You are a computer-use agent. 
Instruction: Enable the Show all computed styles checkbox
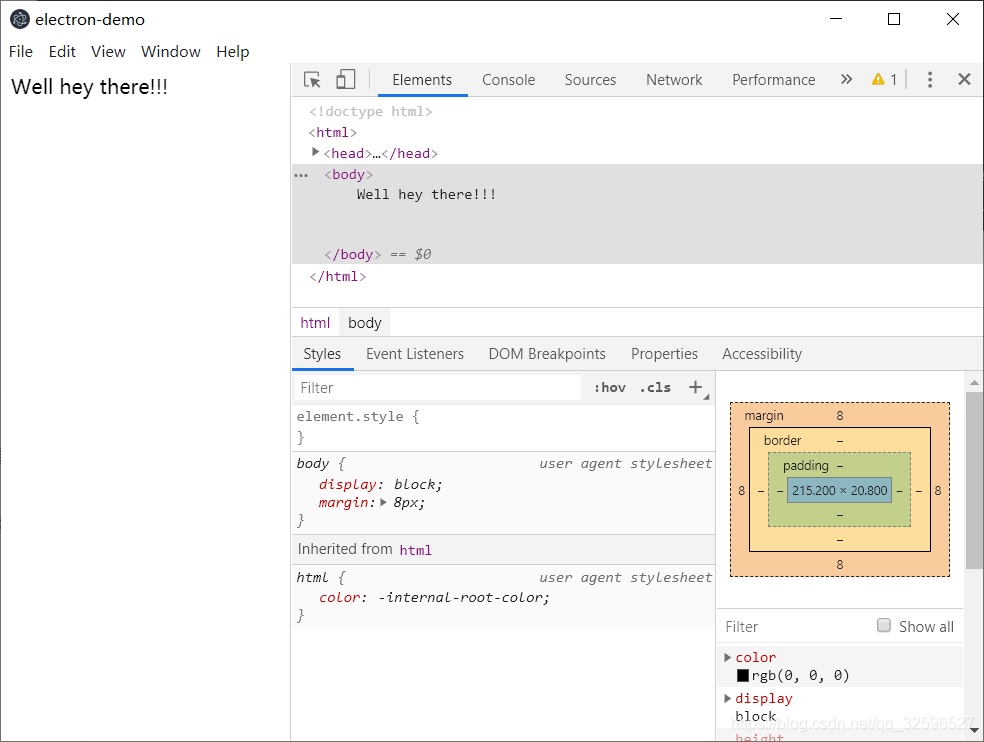884,625
